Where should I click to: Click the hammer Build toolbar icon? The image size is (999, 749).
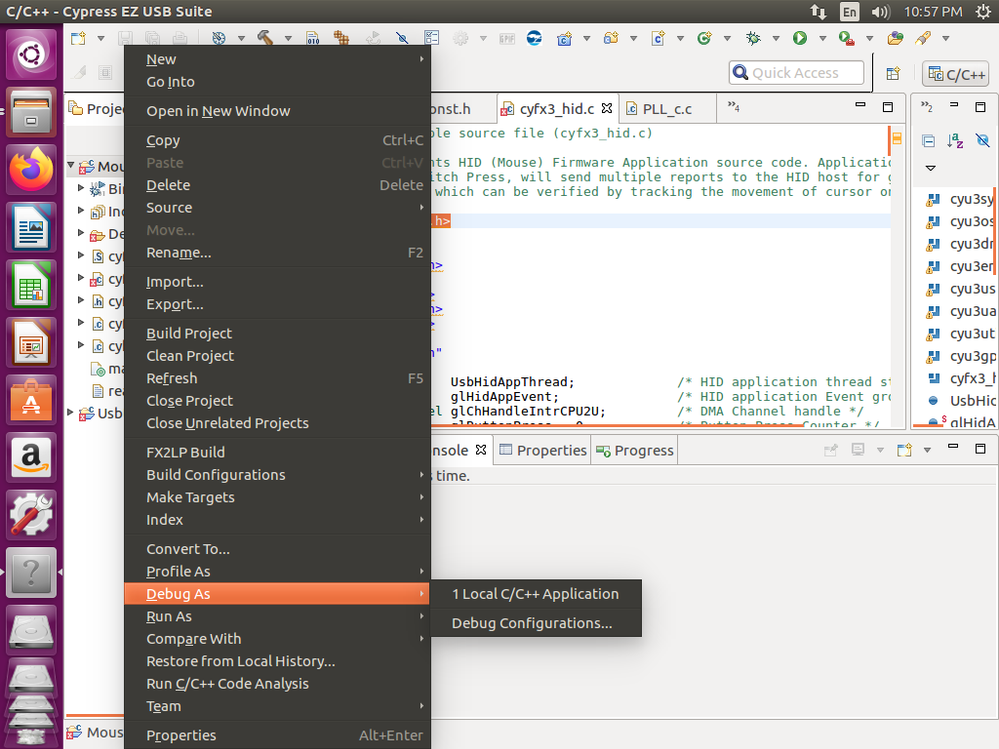click(x=265, y=38)
